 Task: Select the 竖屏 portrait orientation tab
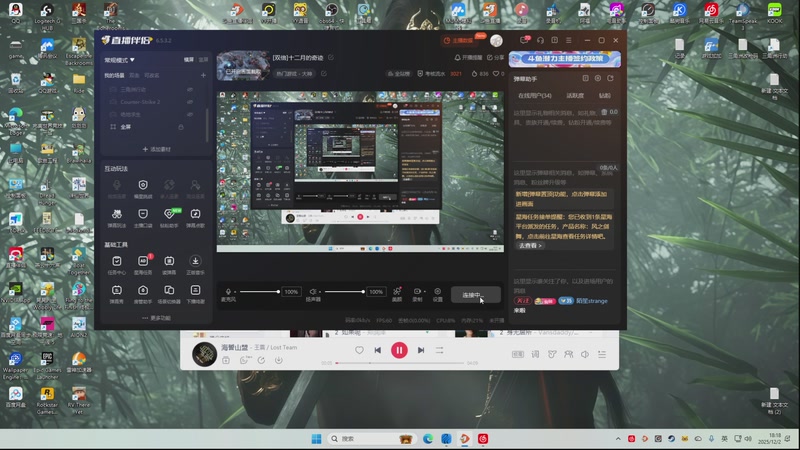click(x=203, y=60)
